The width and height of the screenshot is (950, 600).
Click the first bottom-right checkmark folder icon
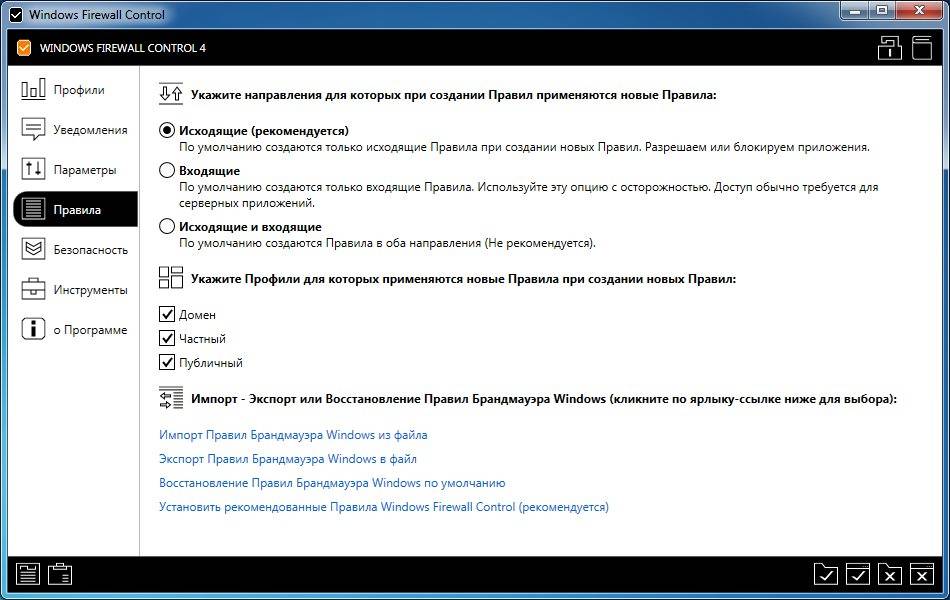826,573
